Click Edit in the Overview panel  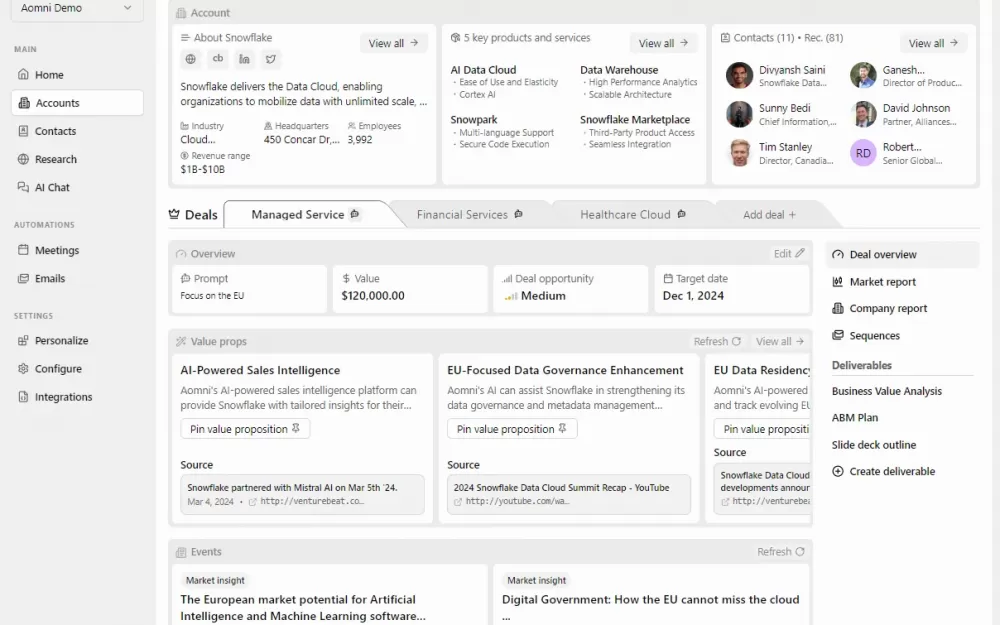pos(789,253)
